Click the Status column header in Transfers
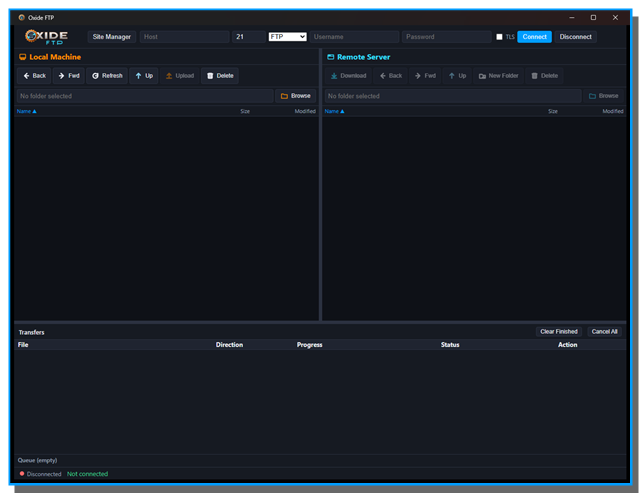Viewport: 640px width, 493px height. click(x=450, y=345)
